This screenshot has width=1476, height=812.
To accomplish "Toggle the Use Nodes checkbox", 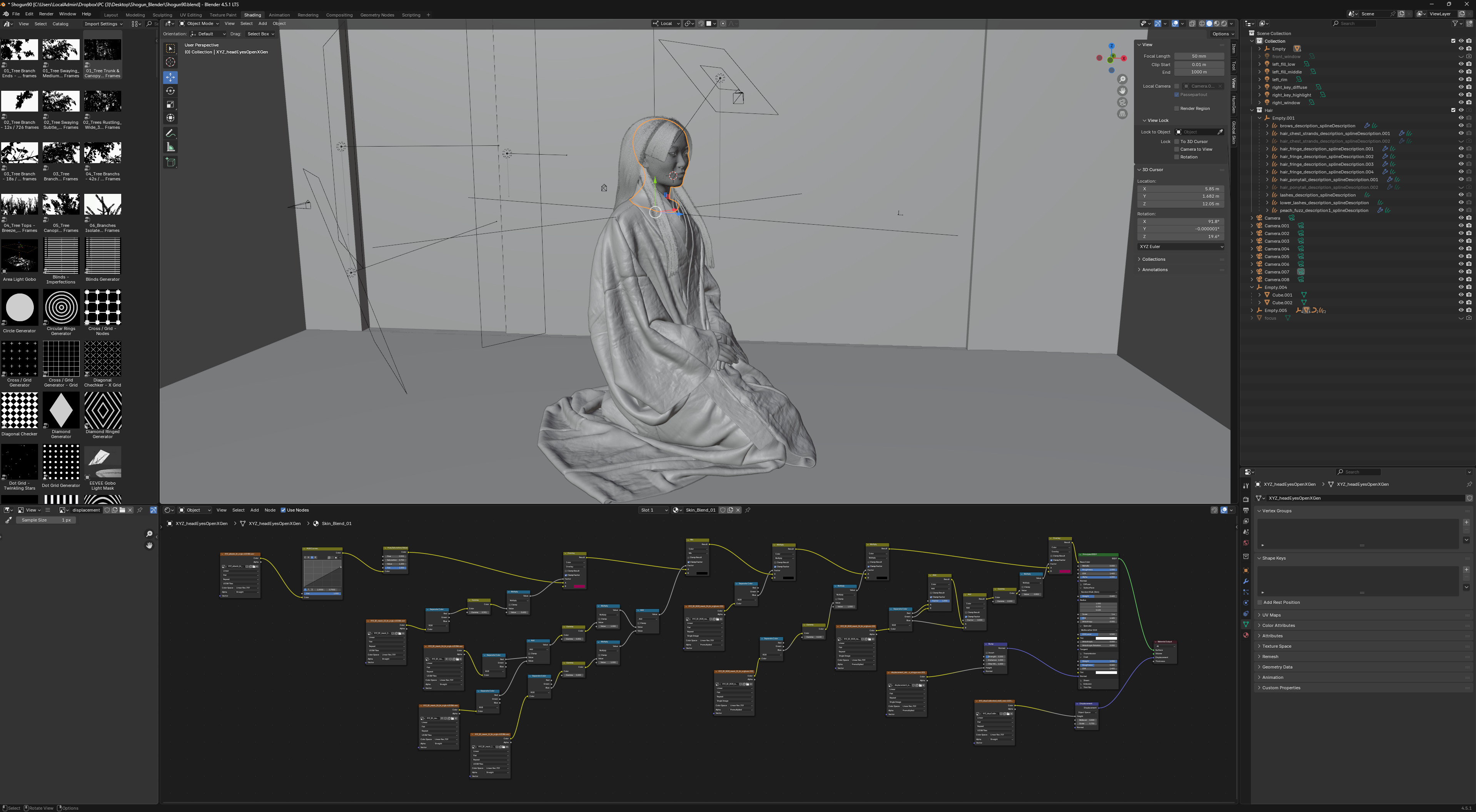I will (x=283, y=510).
